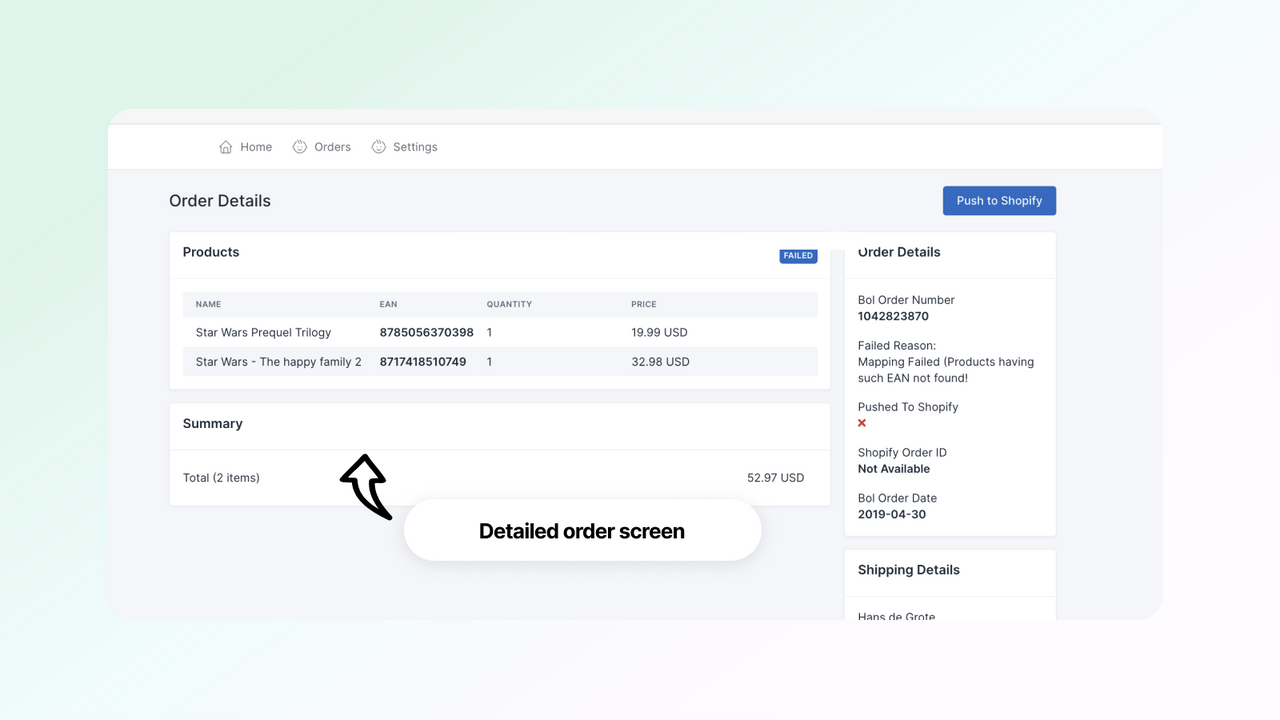Click the EAN 8785056370398 value
The image size is (1280, 720).
point(426,332)
